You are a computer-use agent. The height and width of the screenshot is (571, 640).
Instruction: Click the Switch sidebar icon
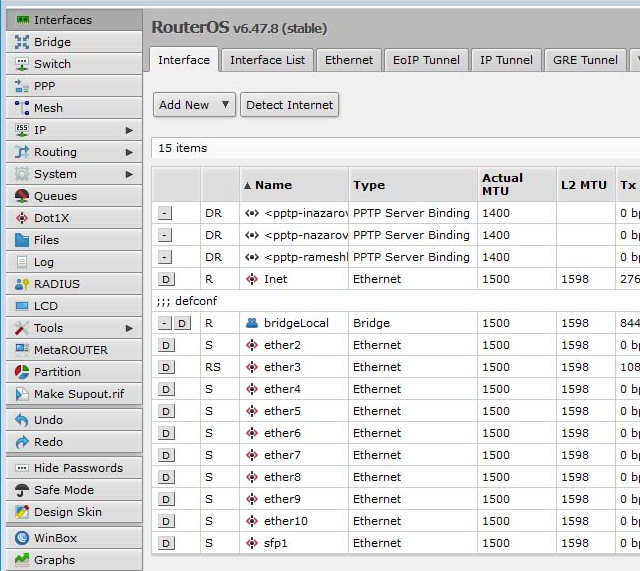point(22,64)
